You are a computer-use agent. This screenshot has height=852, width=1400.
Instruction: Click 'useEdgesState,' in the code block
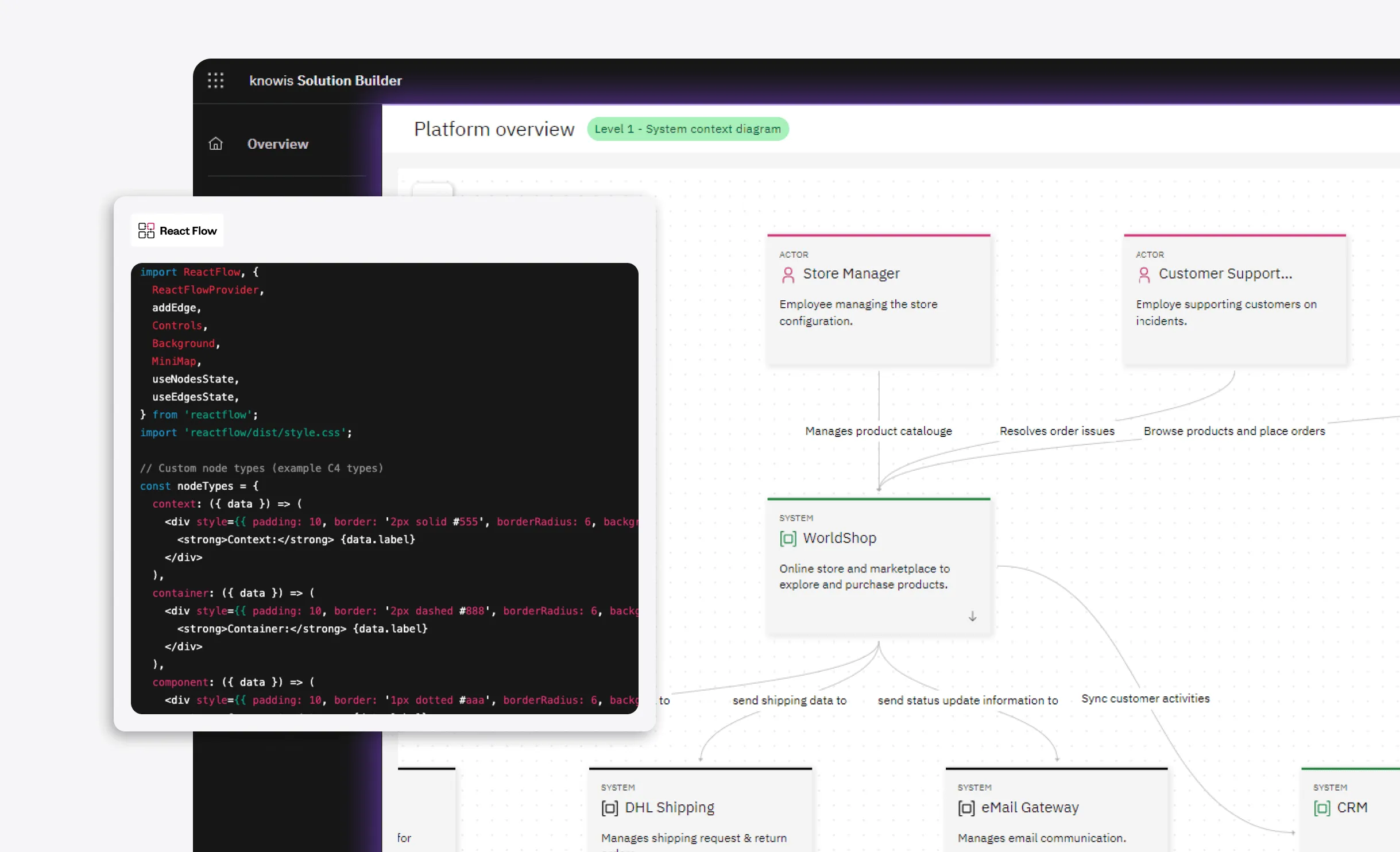click(195, 397)
